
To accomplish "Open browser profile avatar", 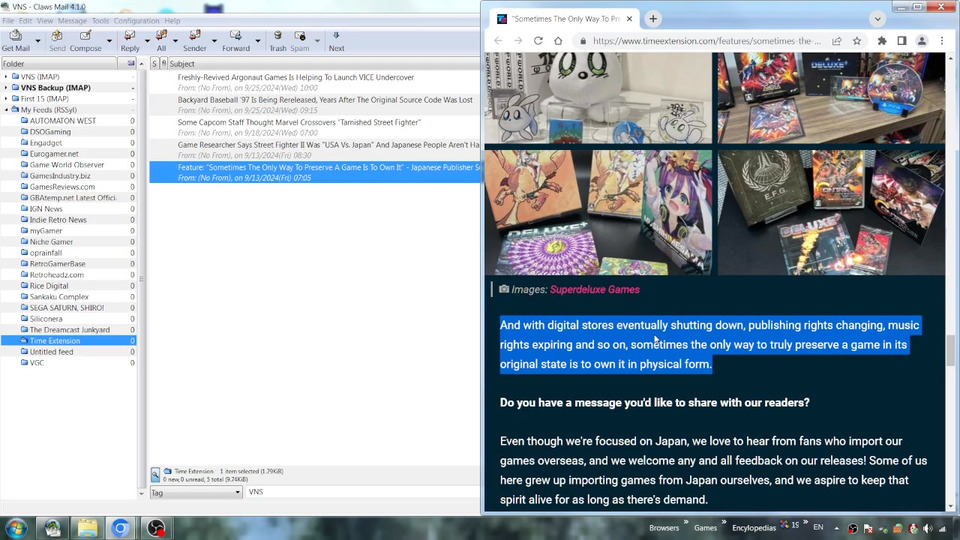I will click(x=921, y=40).
